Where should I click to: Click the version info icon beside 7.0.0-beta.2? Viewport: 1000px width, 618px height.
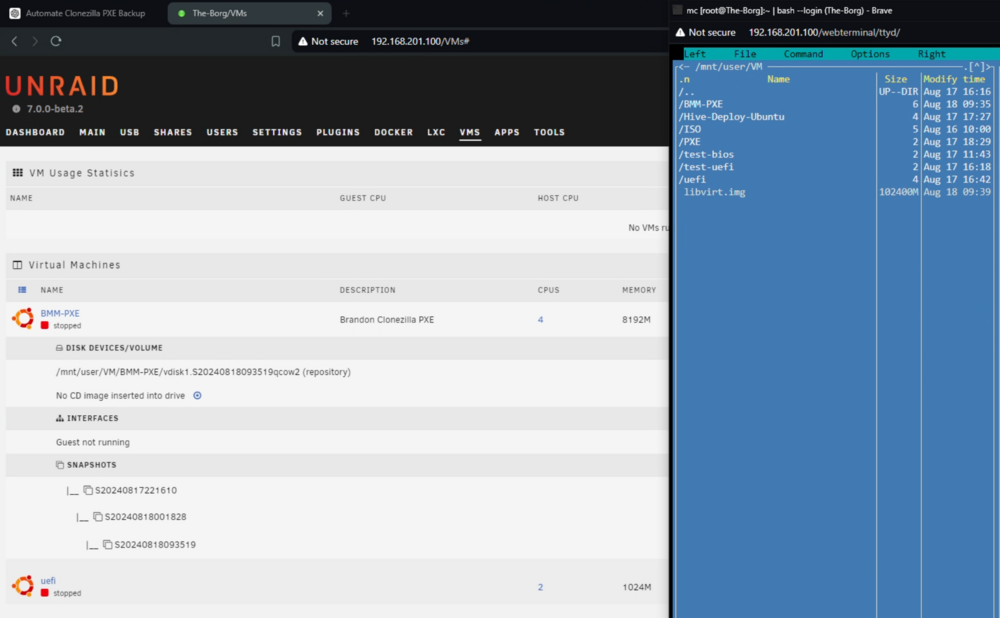click(17, 109)
